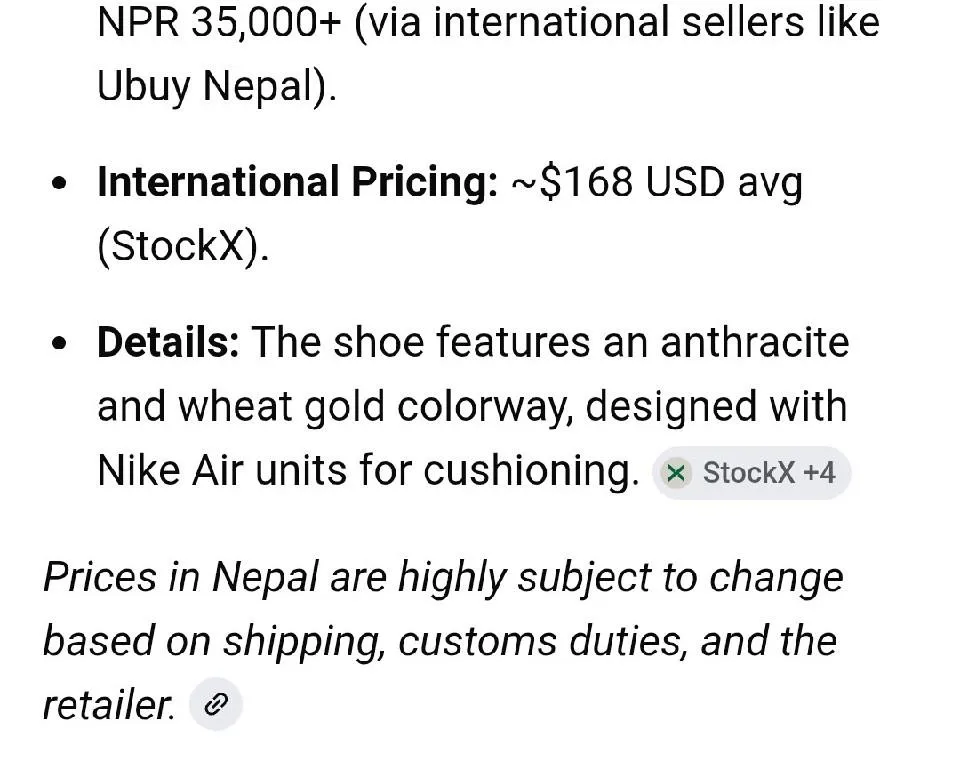Open the StockX +4 sources chip
The width and height of the screenshot is (960, 768).
coord(752,473)
